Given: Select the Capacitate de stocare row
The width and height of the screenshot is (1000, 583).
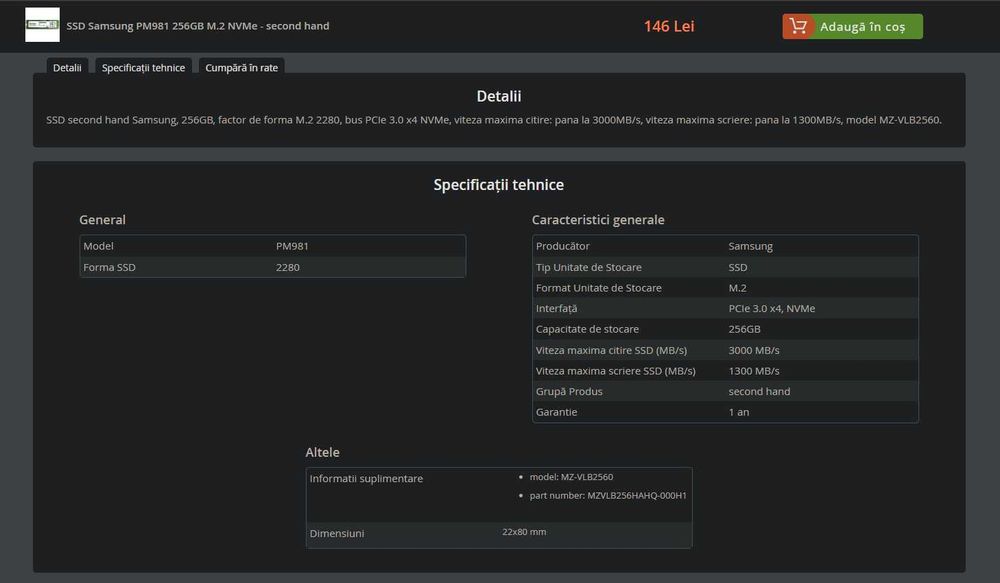Looking at the screenshot, I should (725, 329).
